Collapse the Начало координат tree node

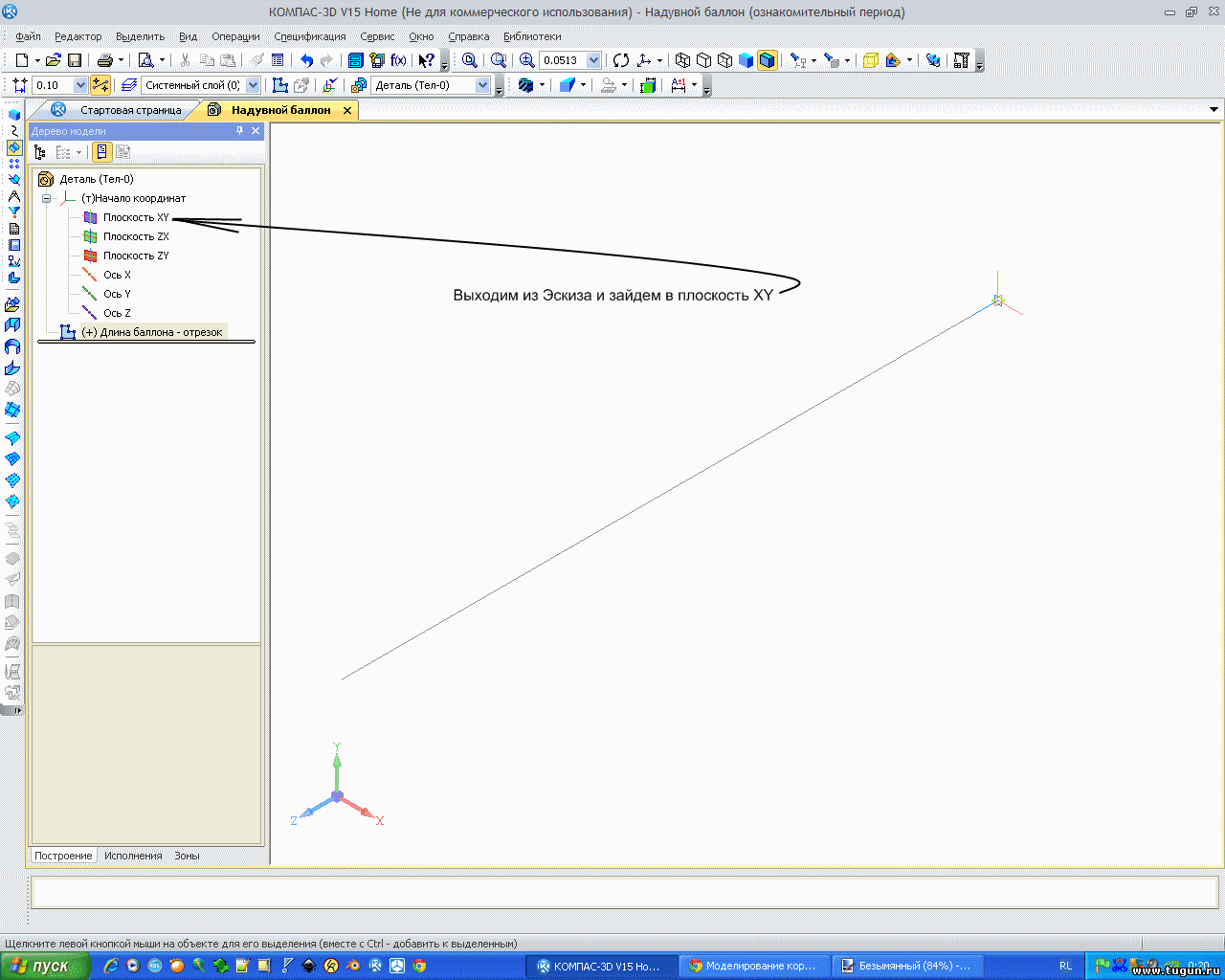46,198
